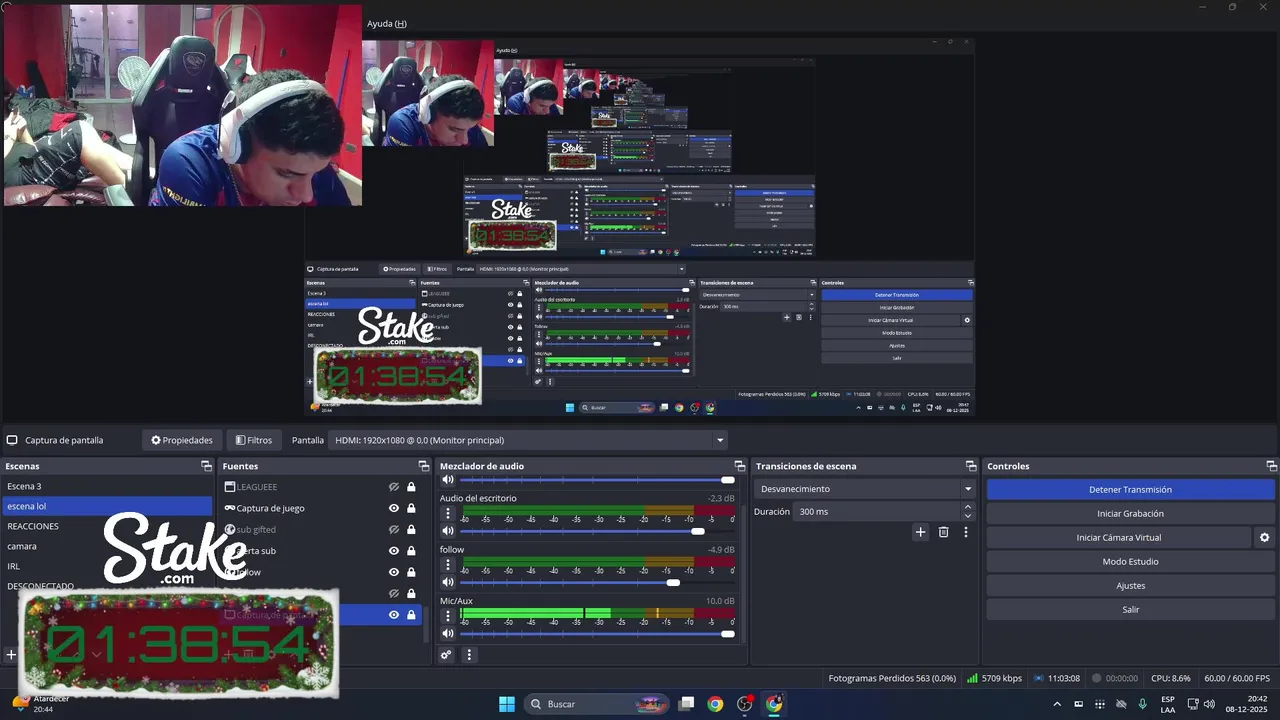The height and width of the screenshot is (720, 1280).
Task: Open the first Chrome taskbar icon
Action: 715,704
